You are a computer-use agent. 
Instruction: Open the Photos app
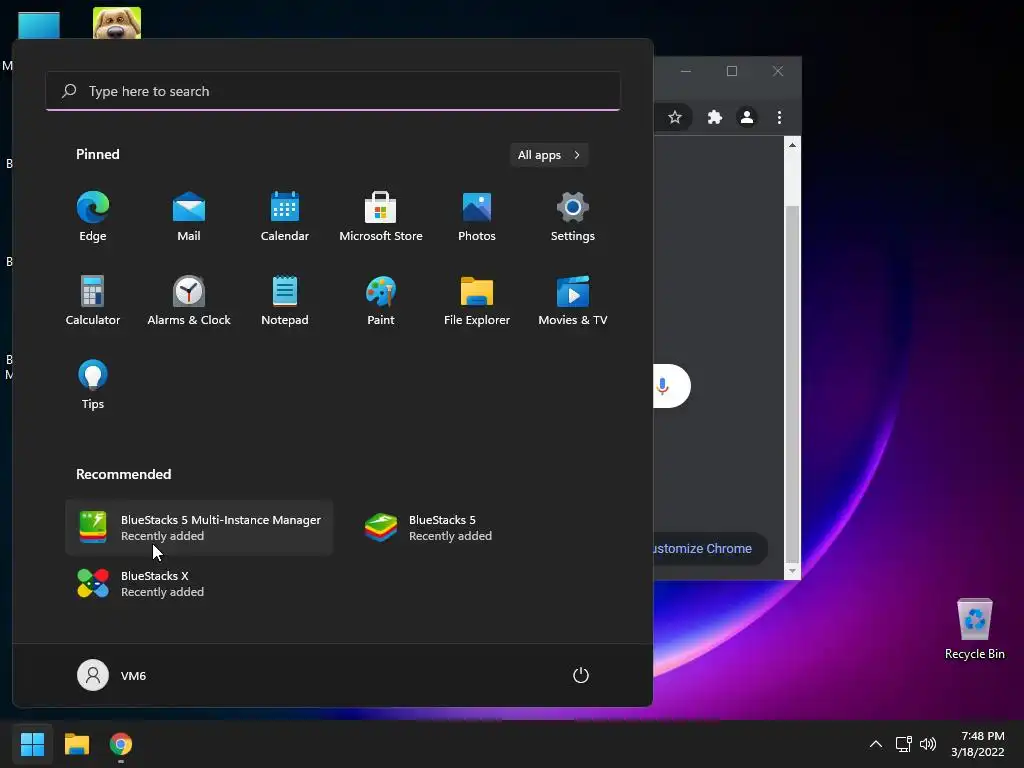(477, 216)
